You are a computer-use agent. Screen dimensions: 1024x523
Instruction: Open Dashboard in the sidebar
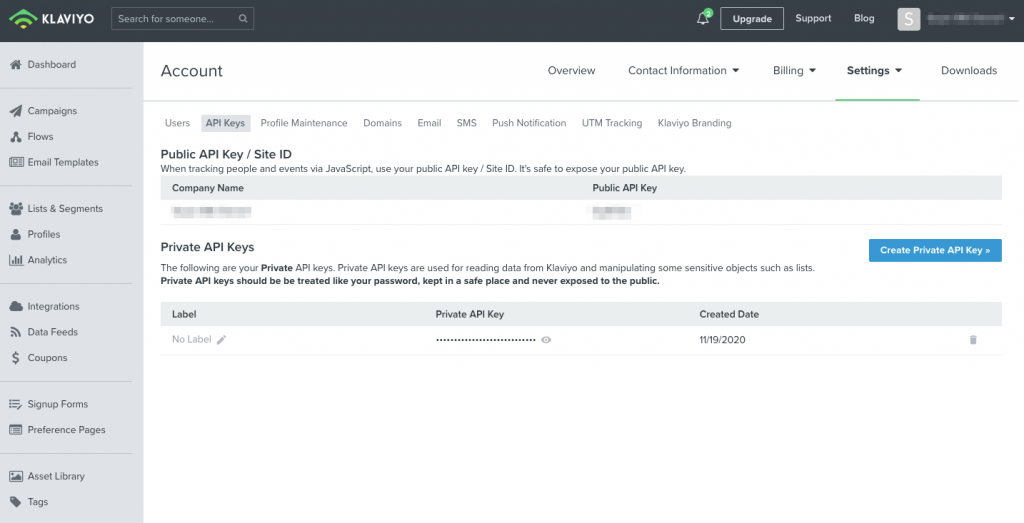point(52,64)
